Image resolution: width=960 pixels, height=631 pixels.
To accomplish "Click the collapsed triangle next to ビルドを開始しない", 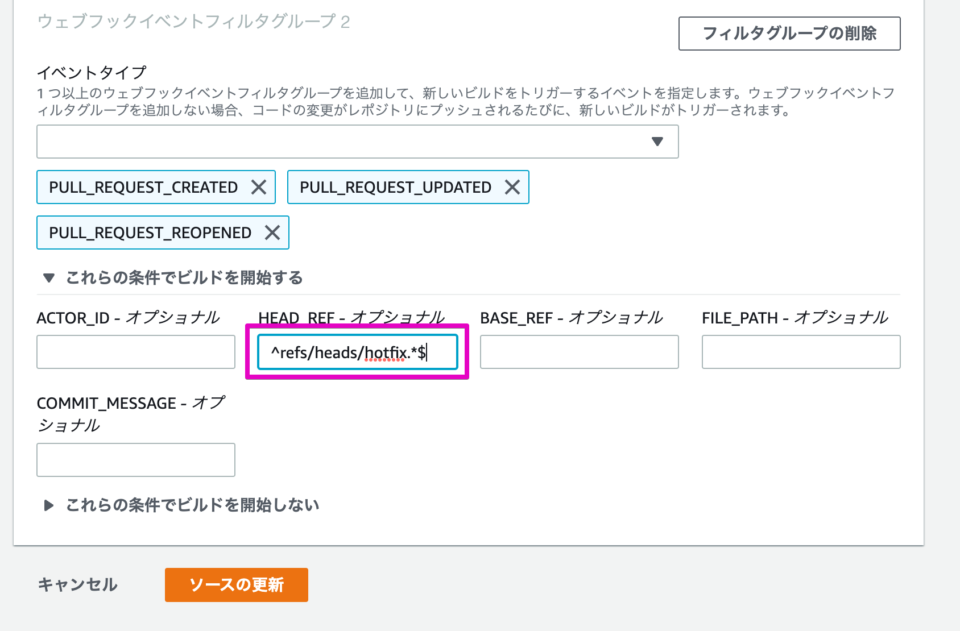I will click(x=51, y=505).
